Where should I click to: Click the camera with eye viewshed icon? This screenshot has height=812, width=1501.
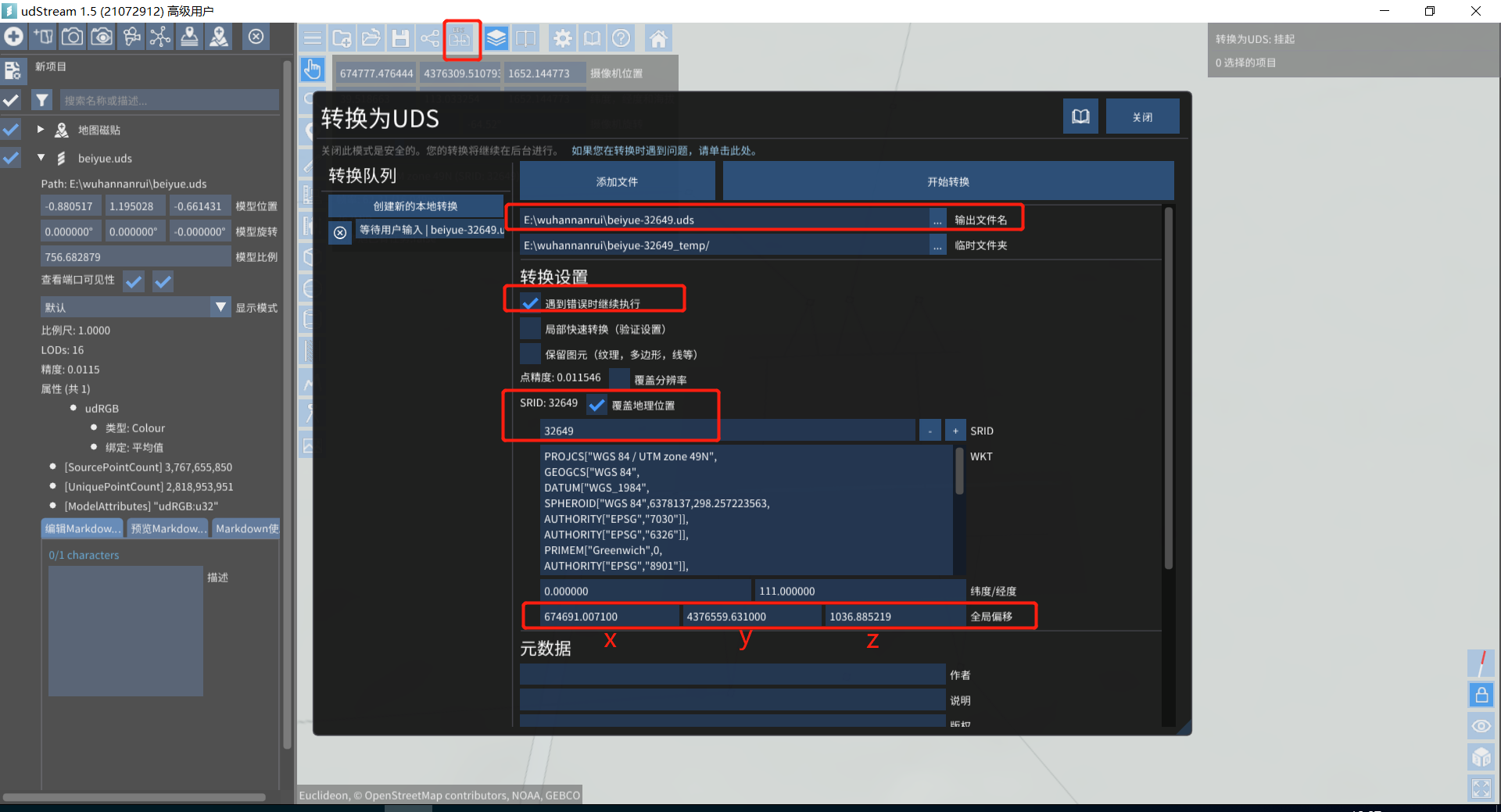tap(102, 37)
